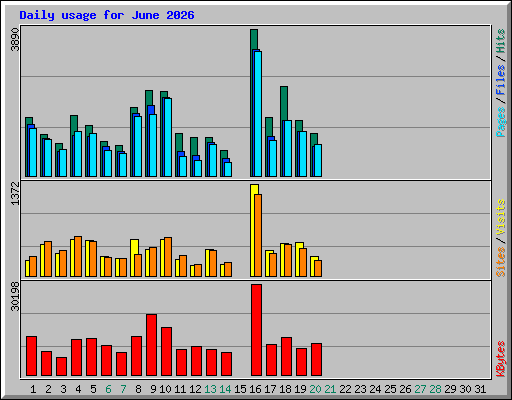This screenshot has height=400, width=512.
Task: Click the Files legend label
Action: click(500, 79)
